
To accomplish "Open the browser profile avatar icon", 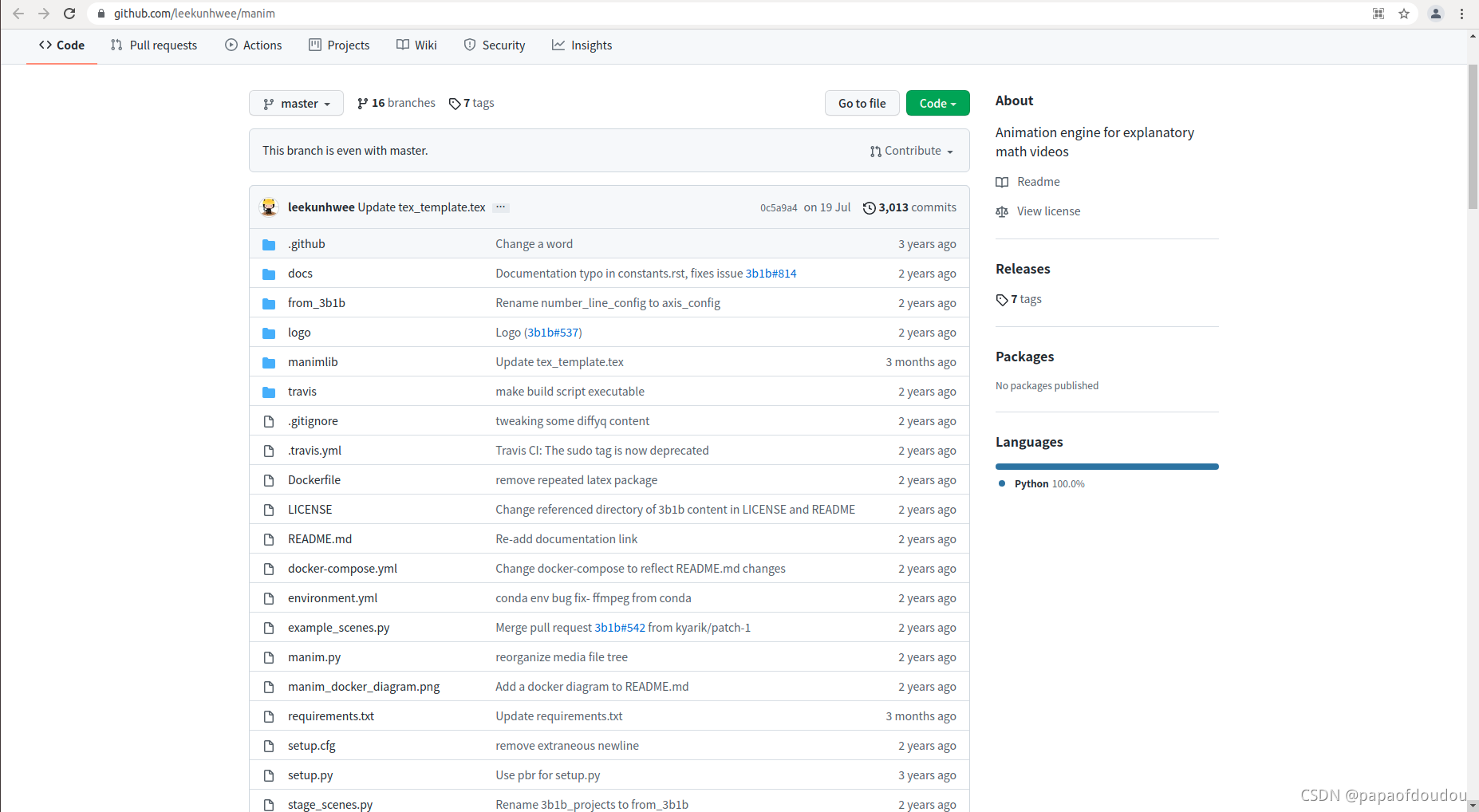I will [x=1436, y=14].
